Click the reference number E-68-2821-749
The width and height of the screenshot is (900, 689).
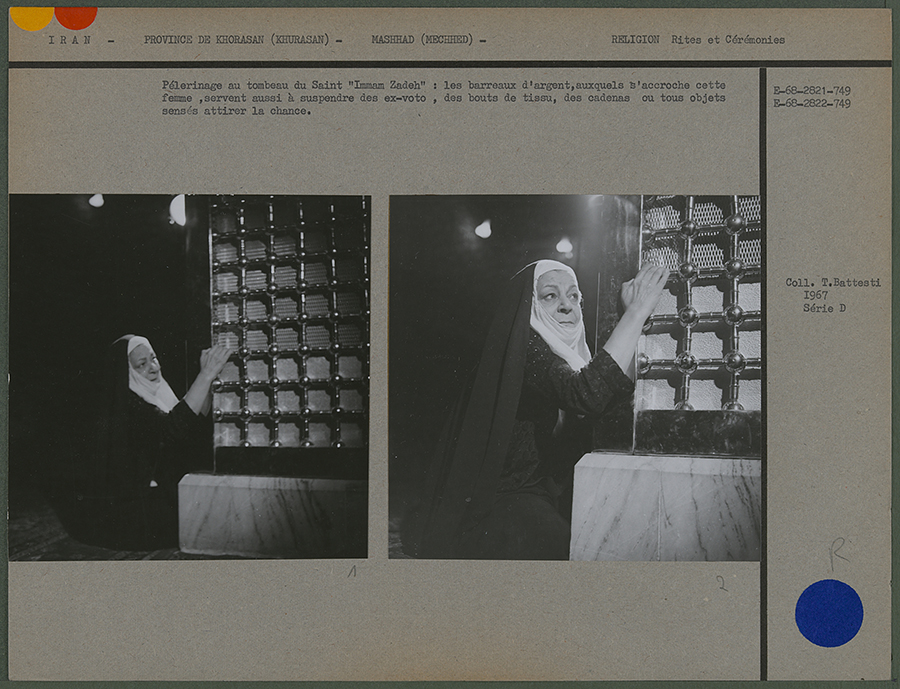[812, 91]
